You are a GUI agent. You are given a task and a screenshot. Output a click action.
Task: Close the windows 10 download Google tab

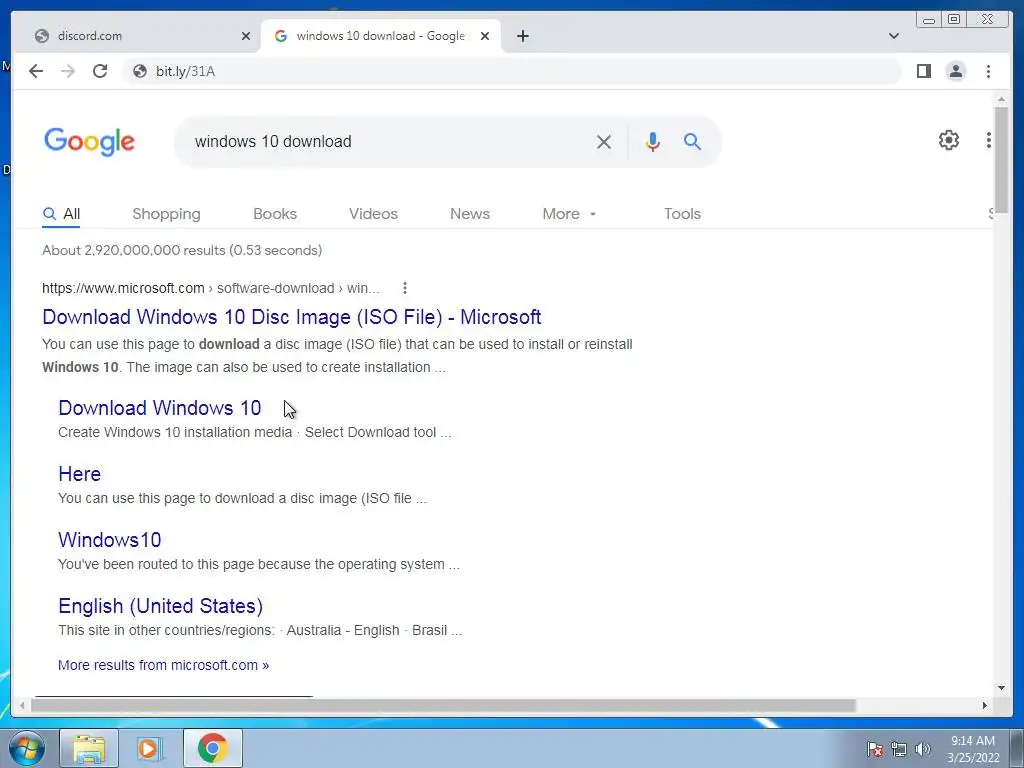coord(485,36)
